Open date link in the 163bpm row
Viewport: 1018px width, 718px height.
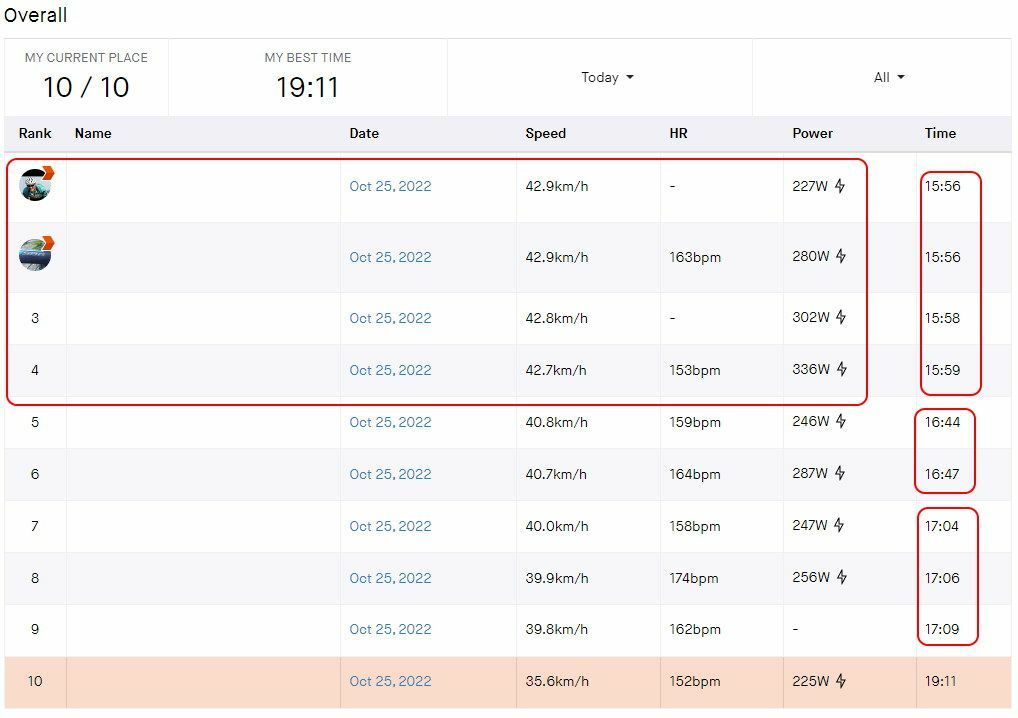390,257
